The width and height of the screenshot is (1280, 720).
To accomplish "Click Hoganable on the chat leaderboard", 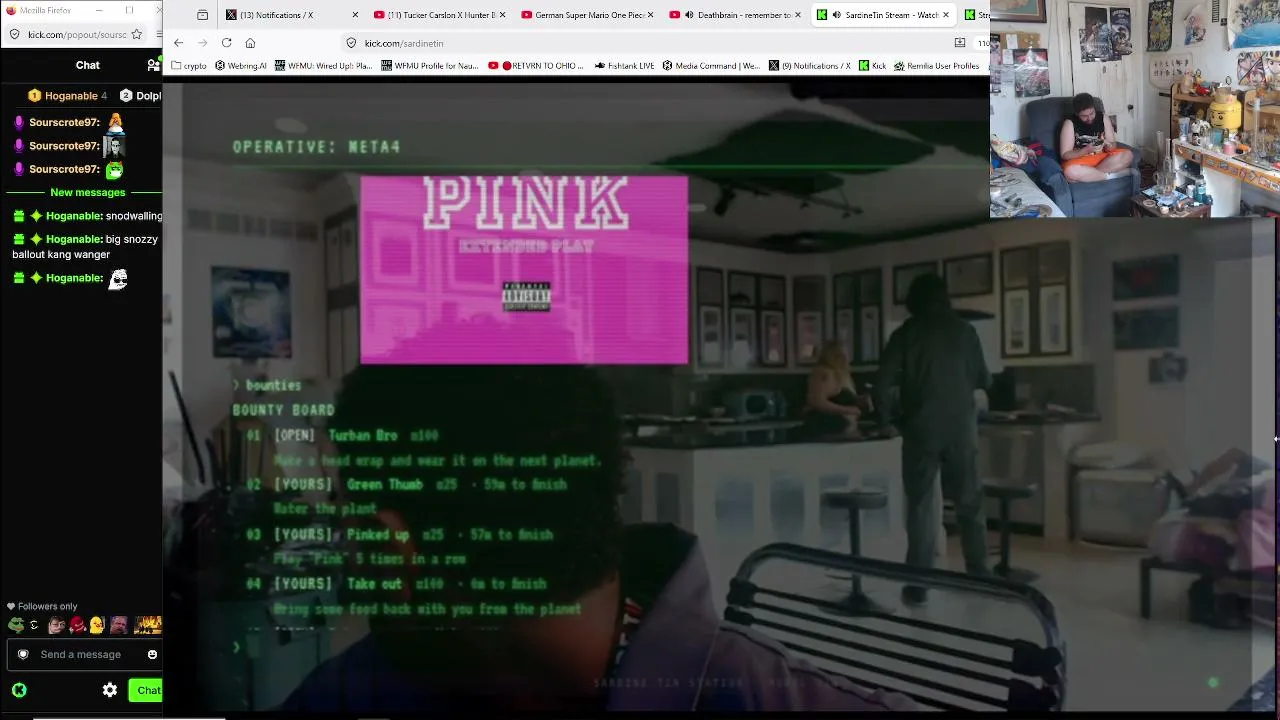I will pos(71,96).
